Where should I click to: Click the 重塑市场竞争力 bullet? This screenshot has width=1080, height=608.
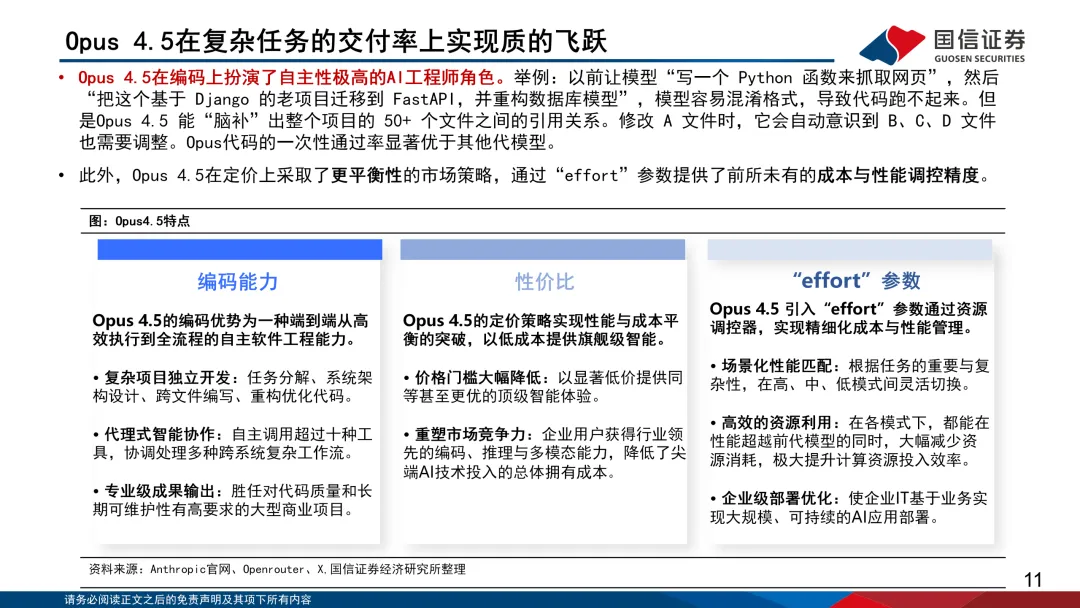coord(544,453)
